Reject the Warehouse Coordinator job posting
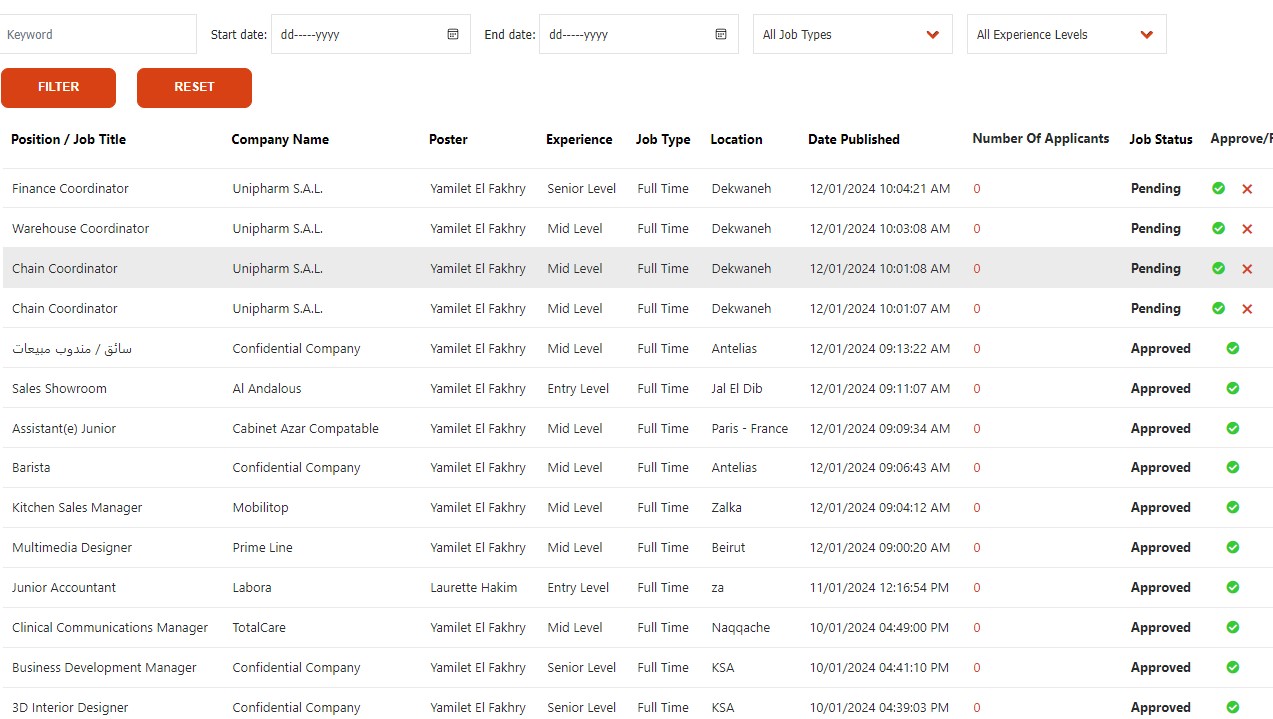The height and width of the screenshot is (719, 1273). [1247, 229]
